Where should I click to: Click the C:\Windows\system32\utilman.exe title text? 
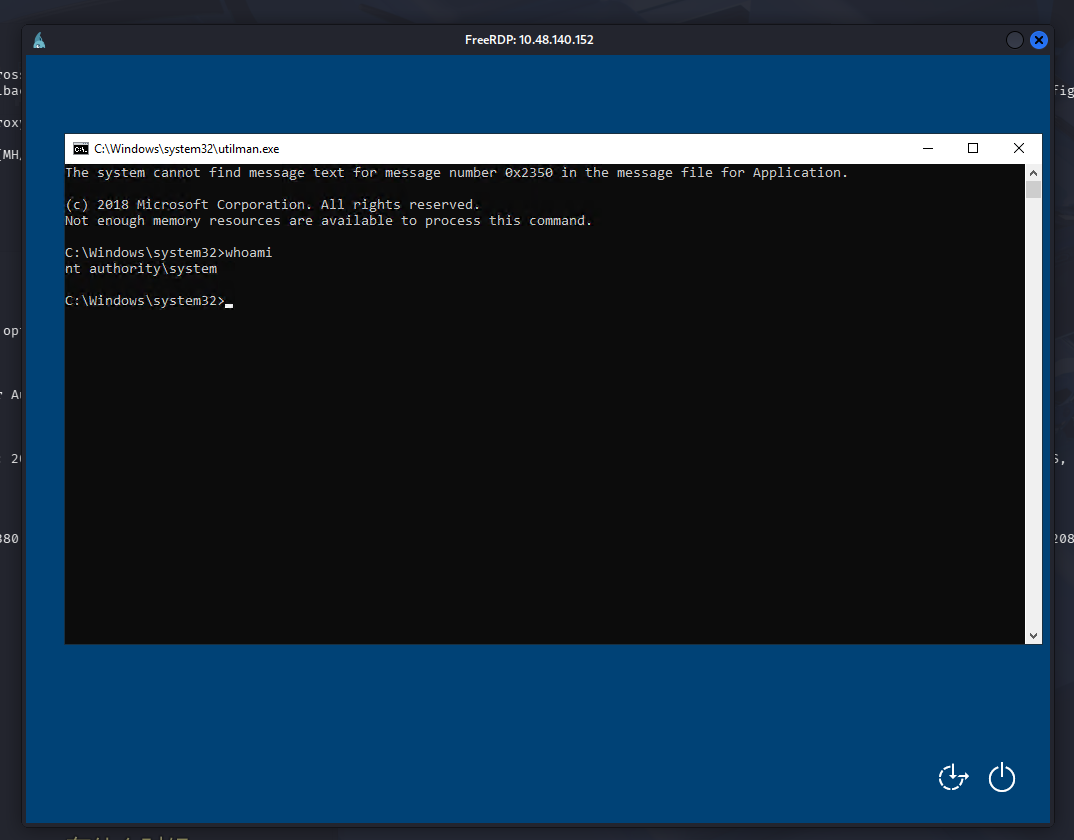pos(187,149)
